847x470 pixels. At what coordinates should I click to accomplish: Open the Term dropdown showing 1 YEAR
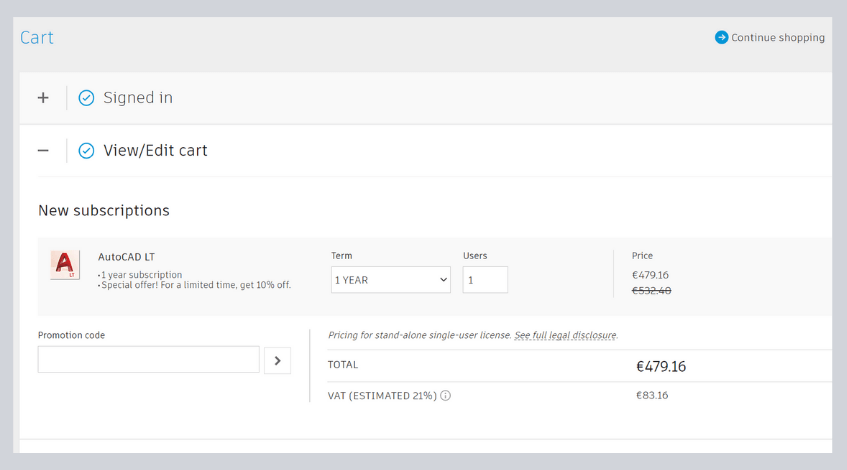click(x=390, y=280)
